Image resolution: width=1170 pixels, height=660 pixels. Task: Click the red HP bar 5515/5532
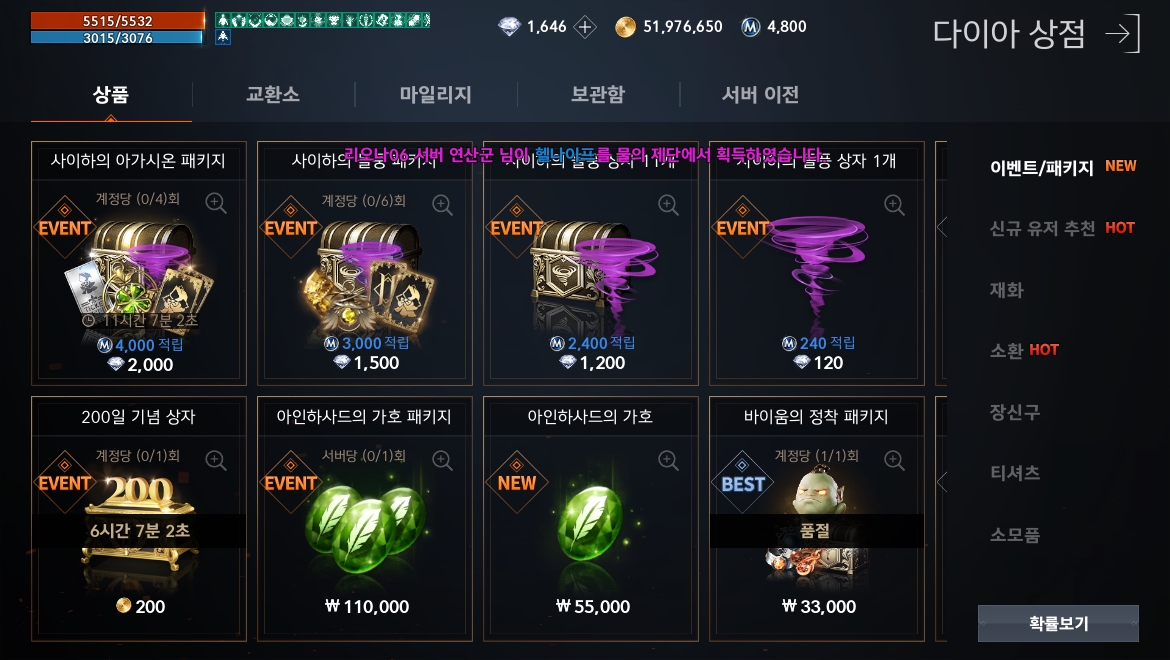click(x=117, y=21)
